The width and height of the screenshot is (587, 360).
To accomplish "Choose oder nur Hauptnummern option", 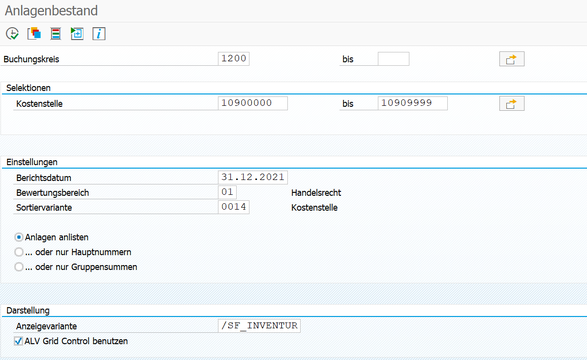I will 19,252.
